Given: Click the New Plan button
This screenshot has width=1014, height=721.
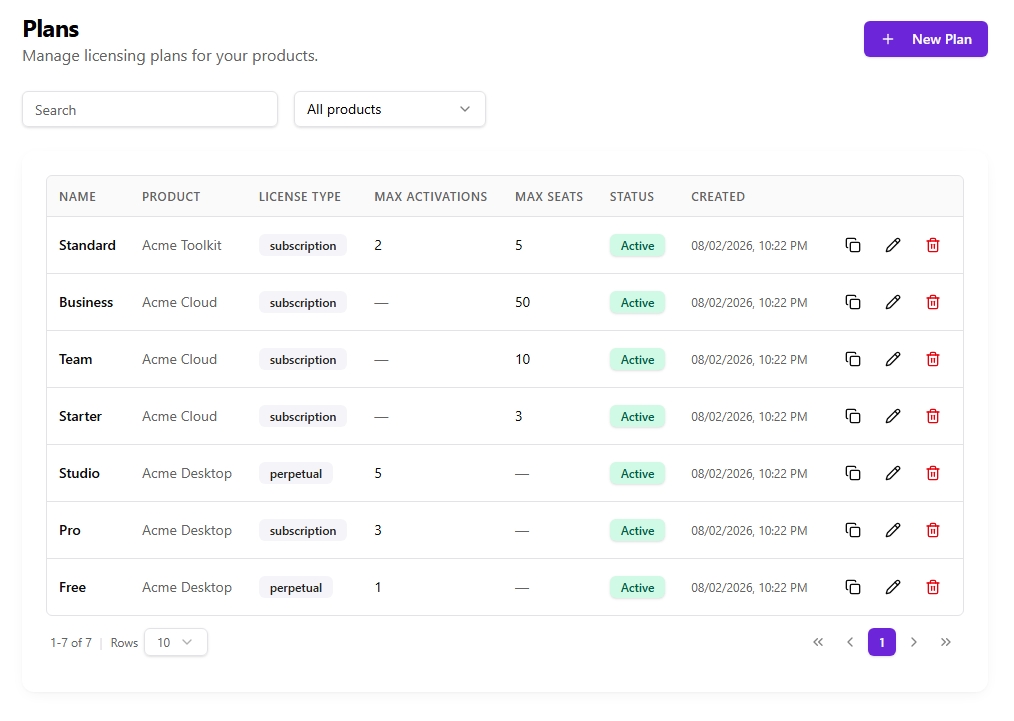Looking at the screenshot, I should click(x=925, y=39).
